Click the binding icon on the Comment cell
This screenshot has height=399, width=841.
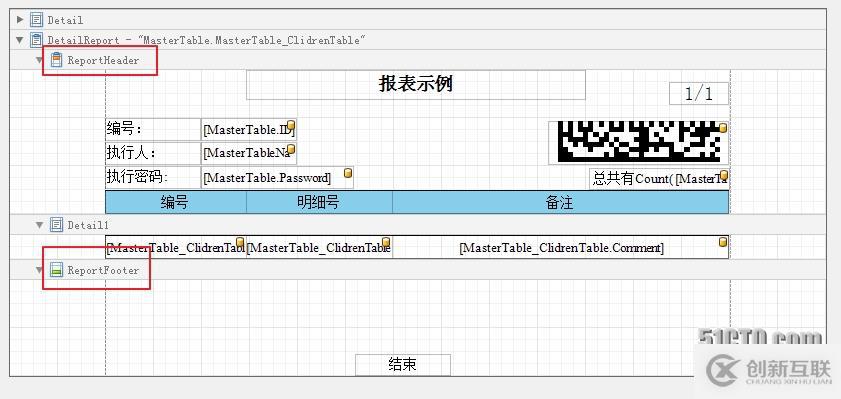tap(722, 242)
